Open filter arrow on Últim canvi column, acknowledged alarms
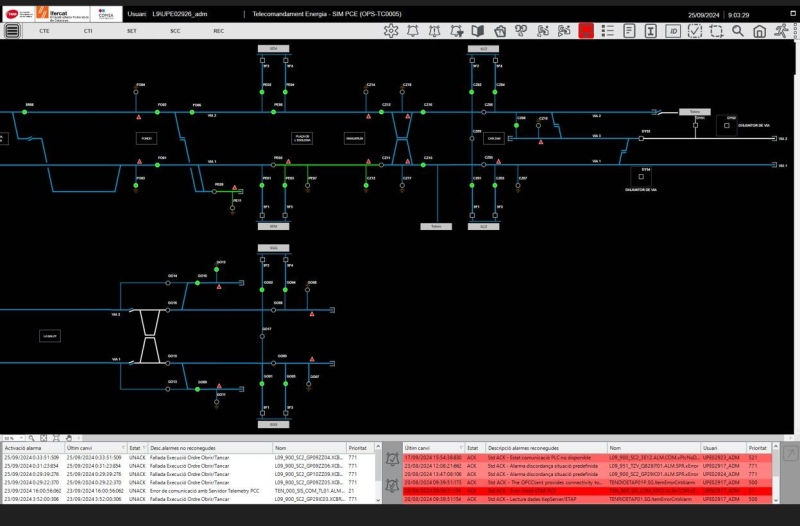Screen dimensions: 800x526 pyautogui.click(x=461, y=449)
